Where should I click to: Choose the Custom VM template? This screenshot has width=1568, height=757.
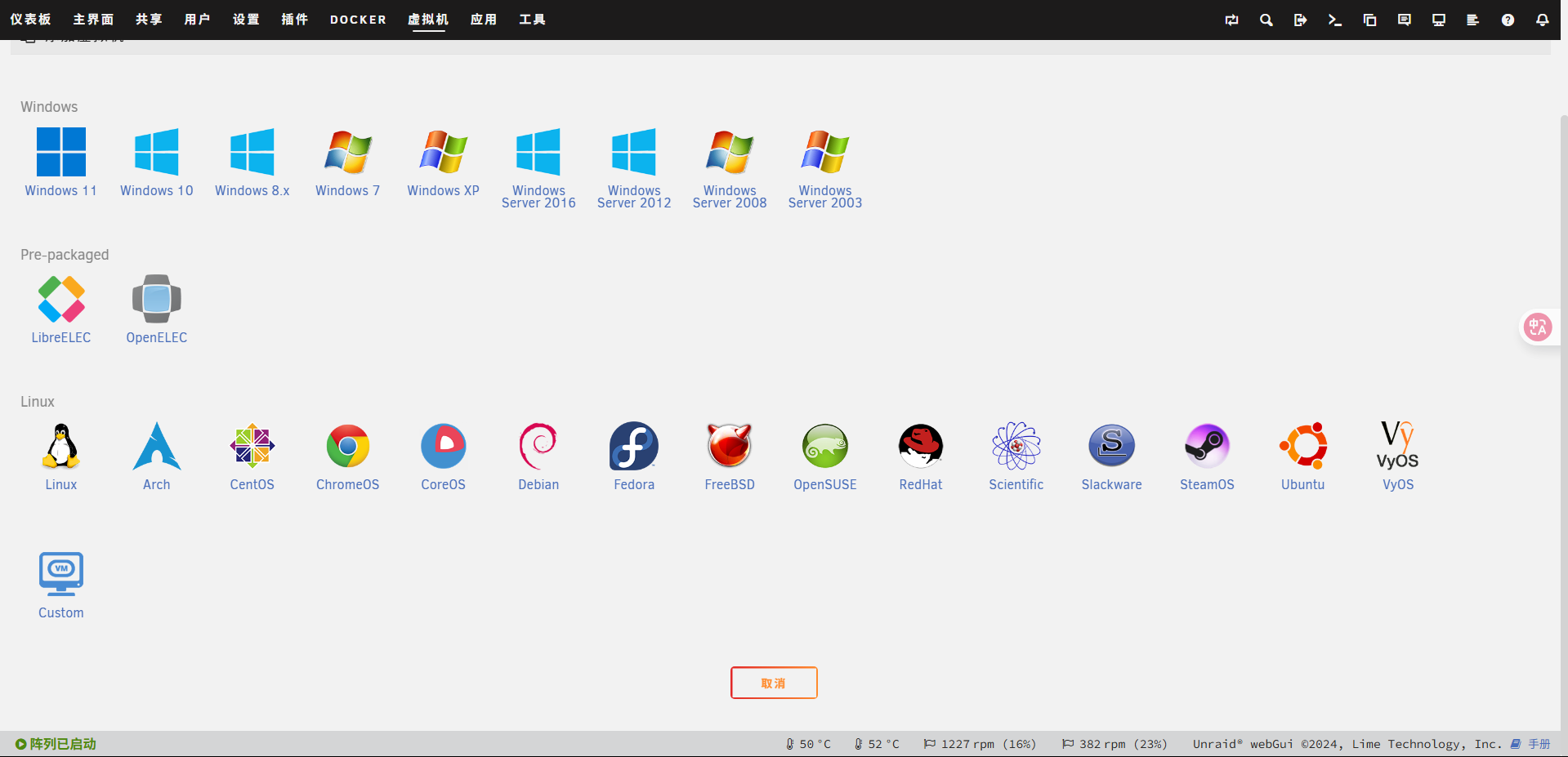(x=61, y=586)
